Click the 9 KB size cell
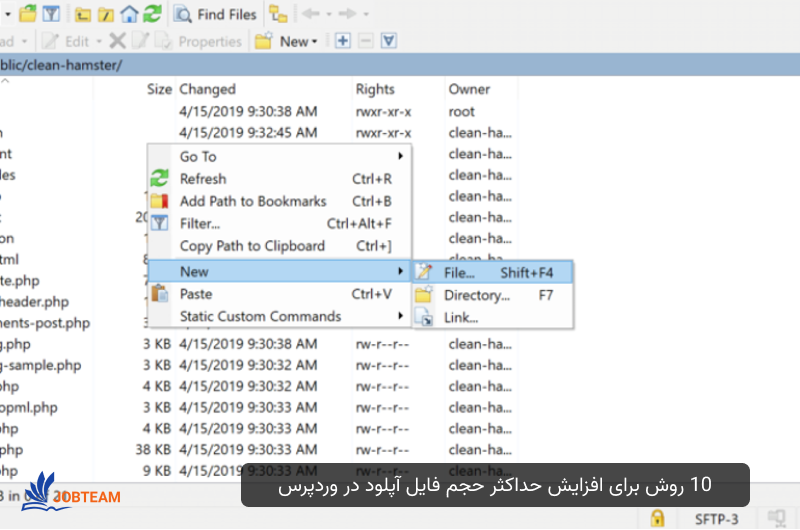800x530 pixels. (x=156, y=471)
